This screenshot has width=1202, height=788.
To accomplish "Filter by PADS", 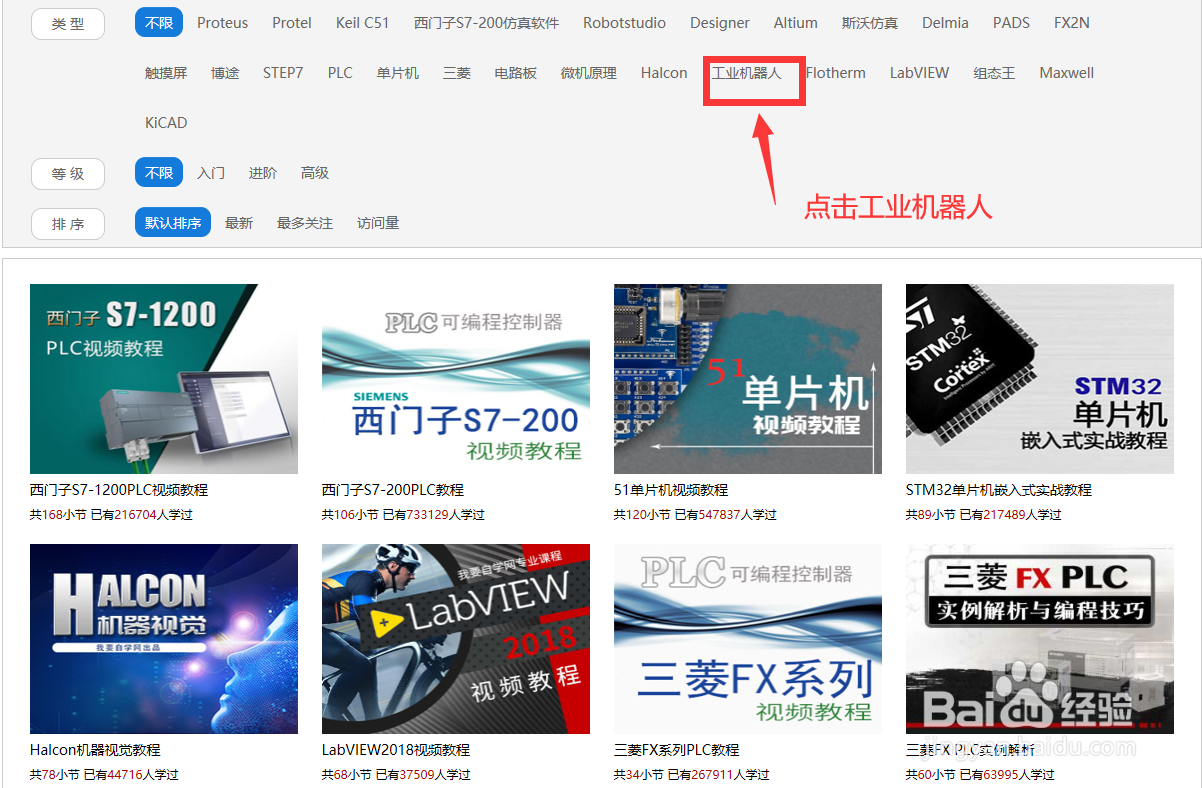I will 1011,23.
